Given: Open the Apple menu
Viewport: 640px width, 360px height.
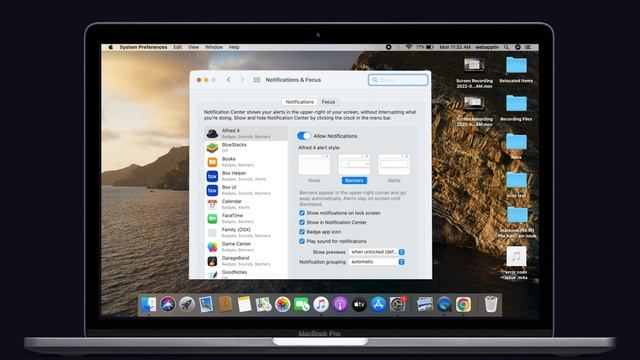Looking at the screenshot, I should click(x=110, y=47).
